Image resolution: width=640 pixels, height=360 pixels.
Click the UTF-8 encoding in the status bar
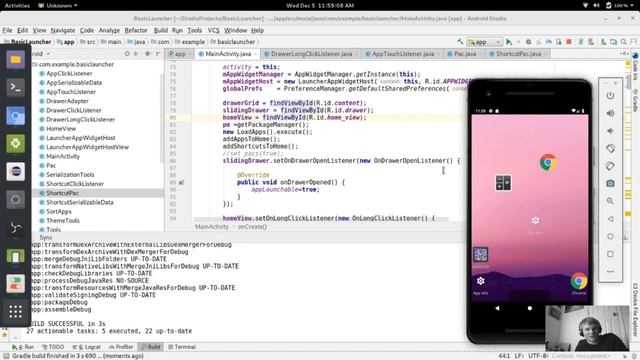537,356
